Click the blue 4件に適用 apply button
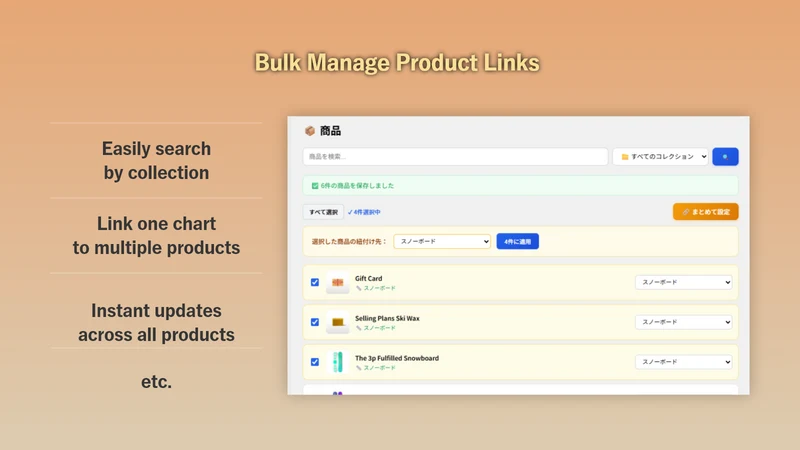 click(517, 241)
